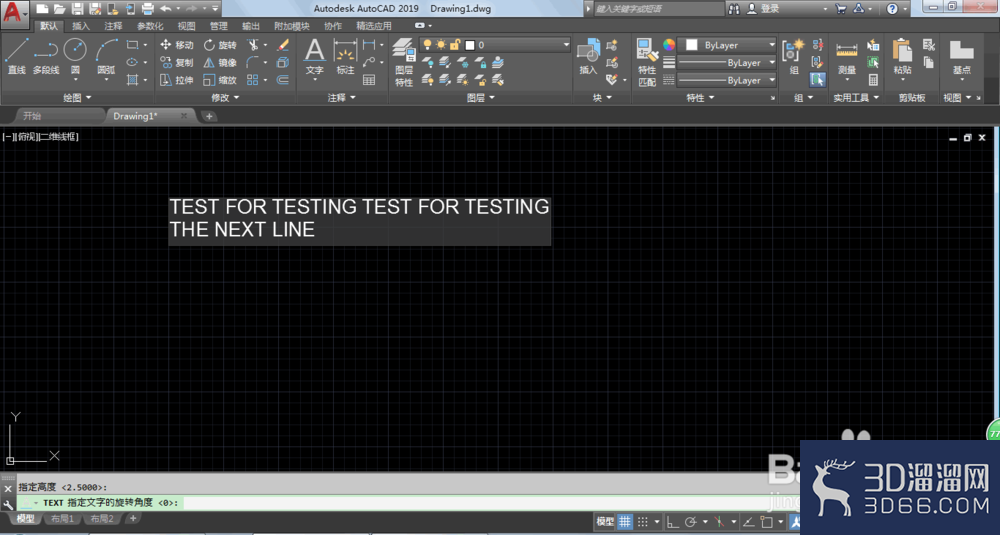Switch to the 插入 ribbon tab
The height and width of the screenshot is (535, 1000).
[x=81, y=26]
